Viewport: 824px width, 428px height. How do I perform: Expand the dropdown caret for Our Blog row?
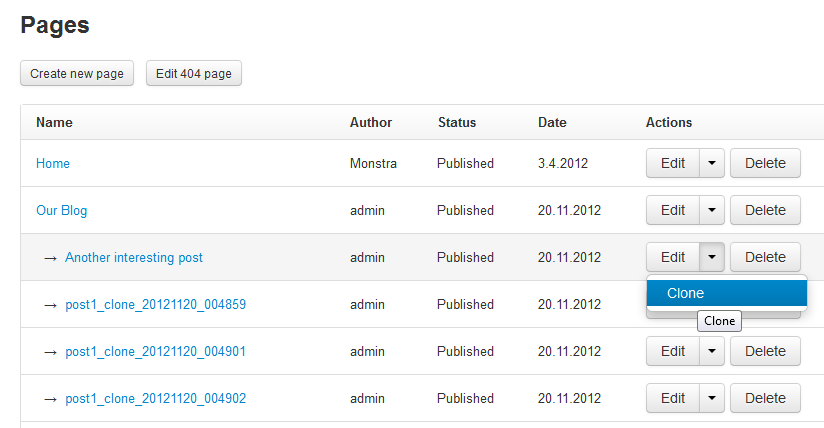click(711, 210)
